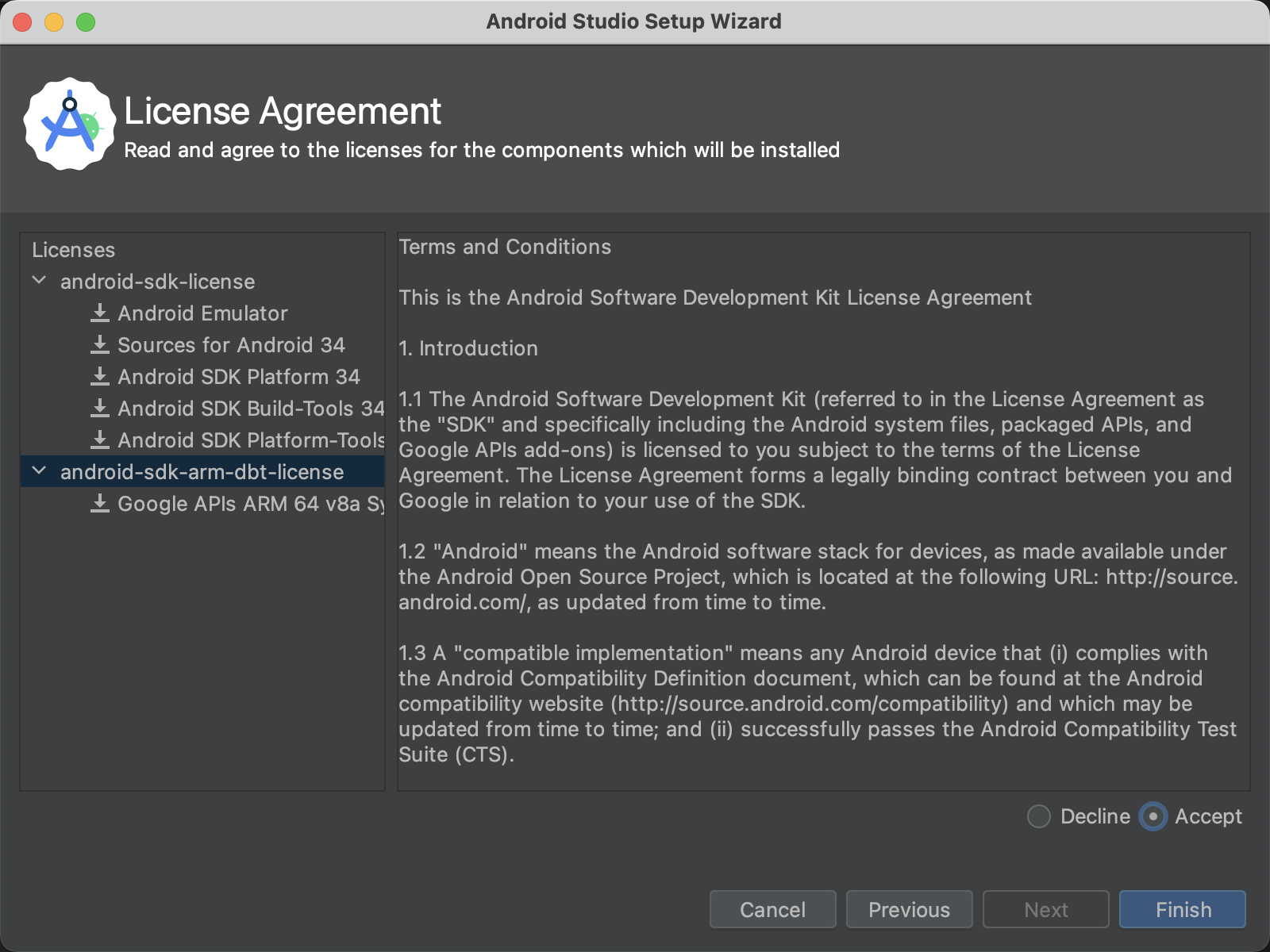Click the '1. Introduction' section heading
The width and height of the screenshot is (1270, 952).
468,348
